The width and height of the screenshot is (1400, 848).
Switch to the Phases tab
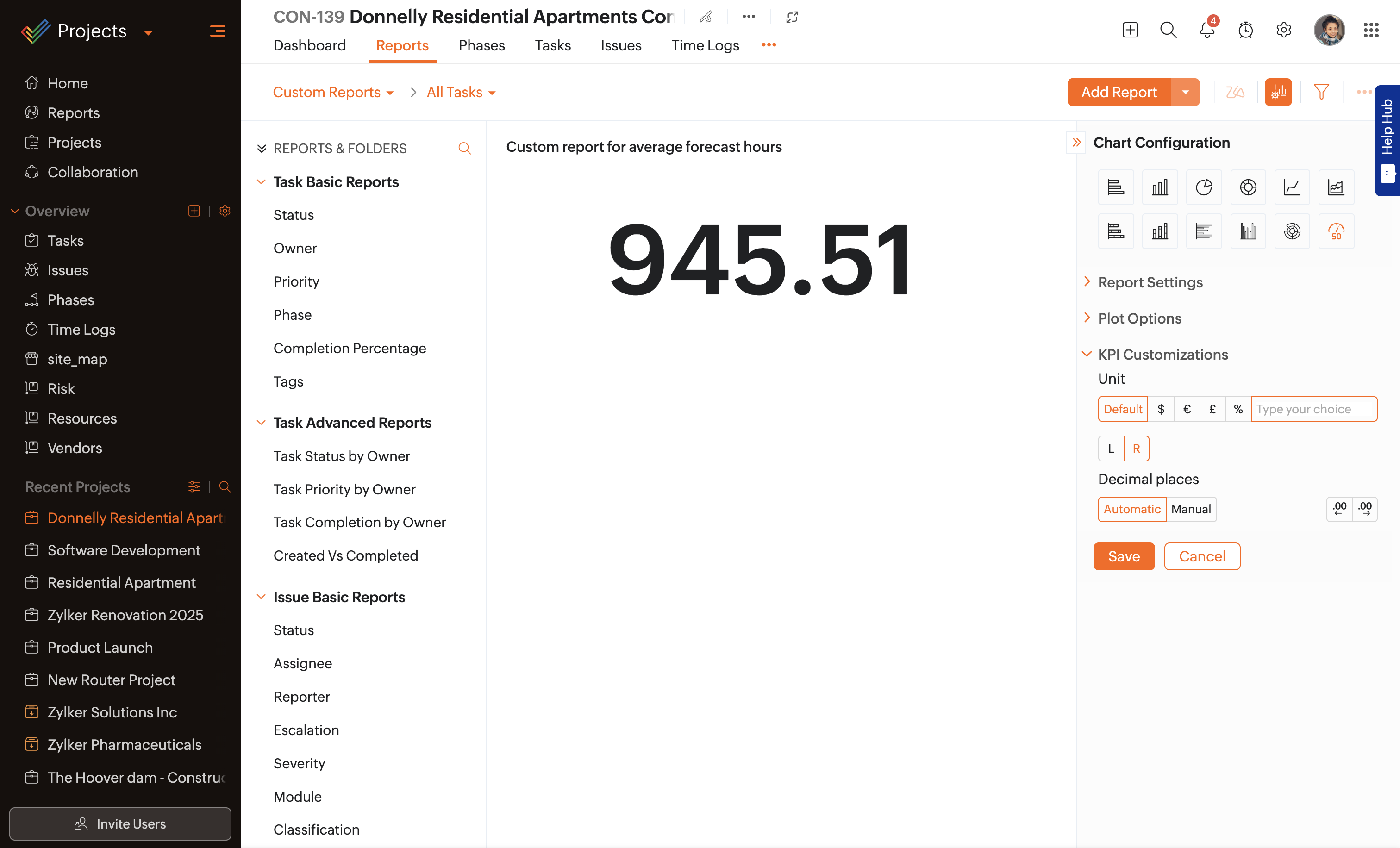481,45
